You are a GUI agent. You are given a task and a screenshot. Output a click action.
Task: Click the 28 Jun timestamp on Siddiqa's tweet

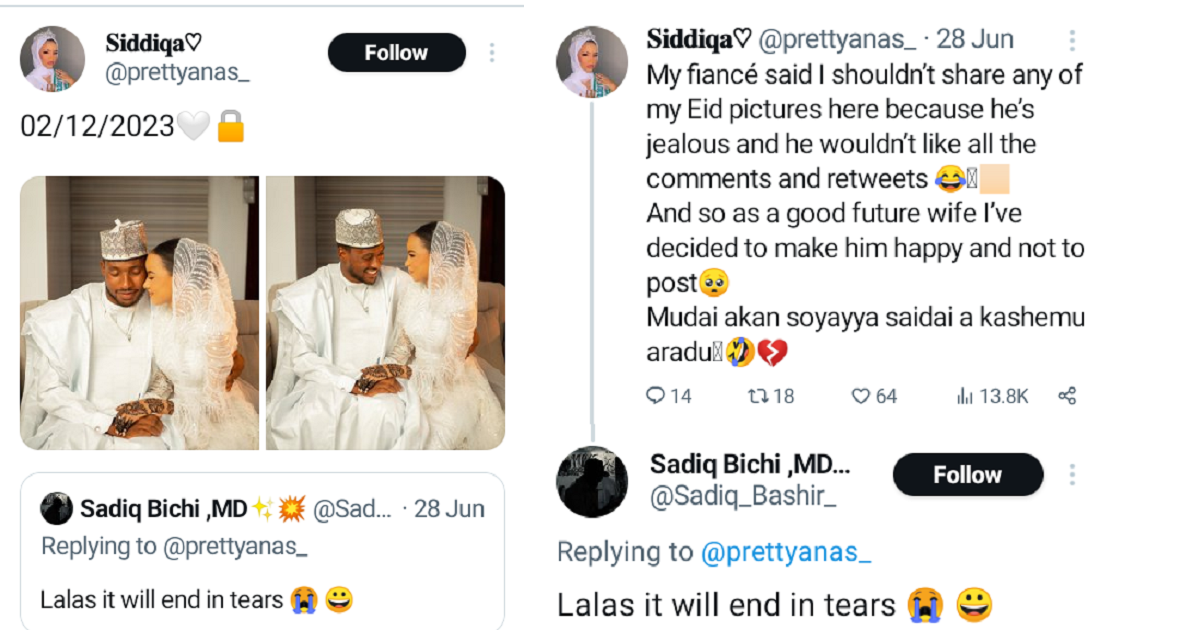click(x=976, y=40)
